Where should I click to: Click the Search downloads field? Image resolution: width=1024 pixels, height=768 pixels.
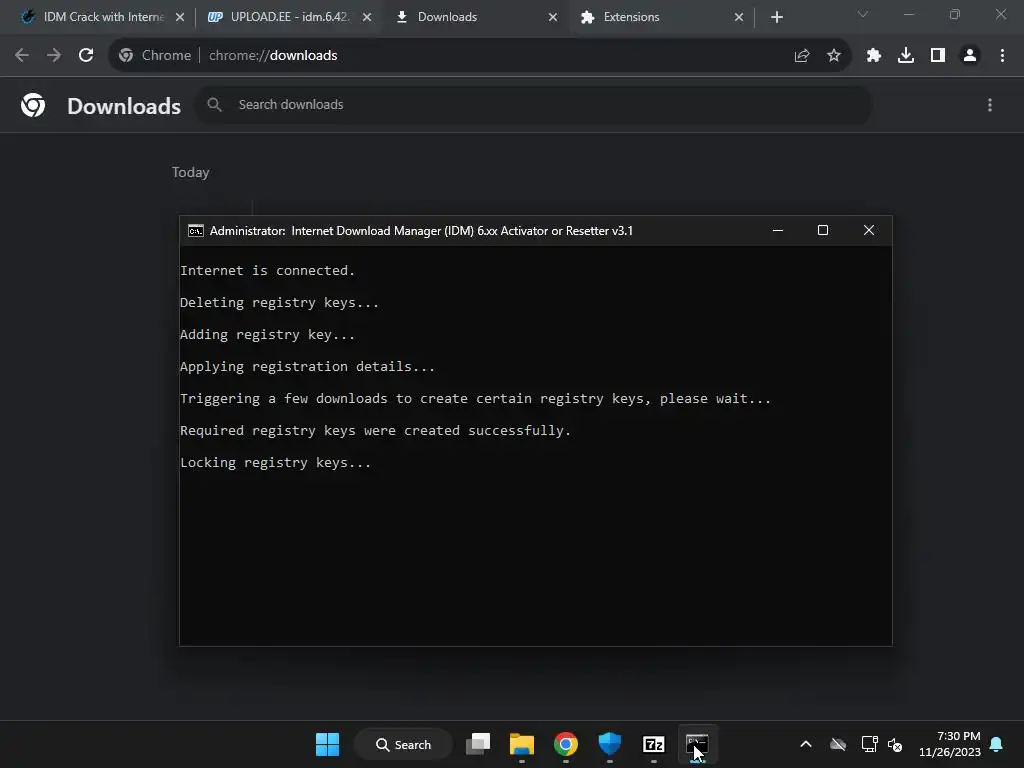(x=534, y=104)
